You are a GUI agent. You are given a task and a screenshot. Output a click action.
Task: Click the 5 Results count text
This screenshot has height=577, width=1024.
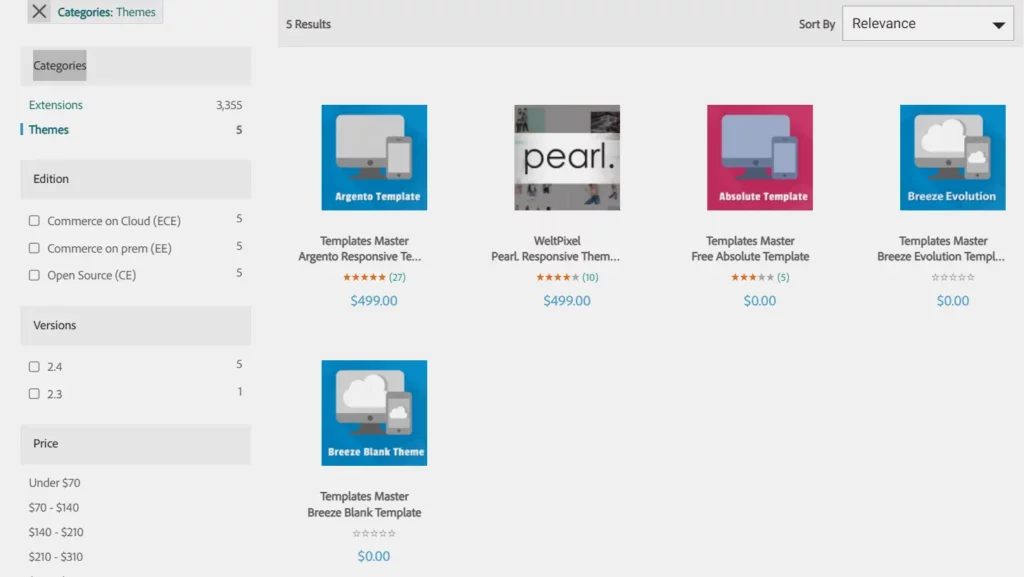pos(308,24)
